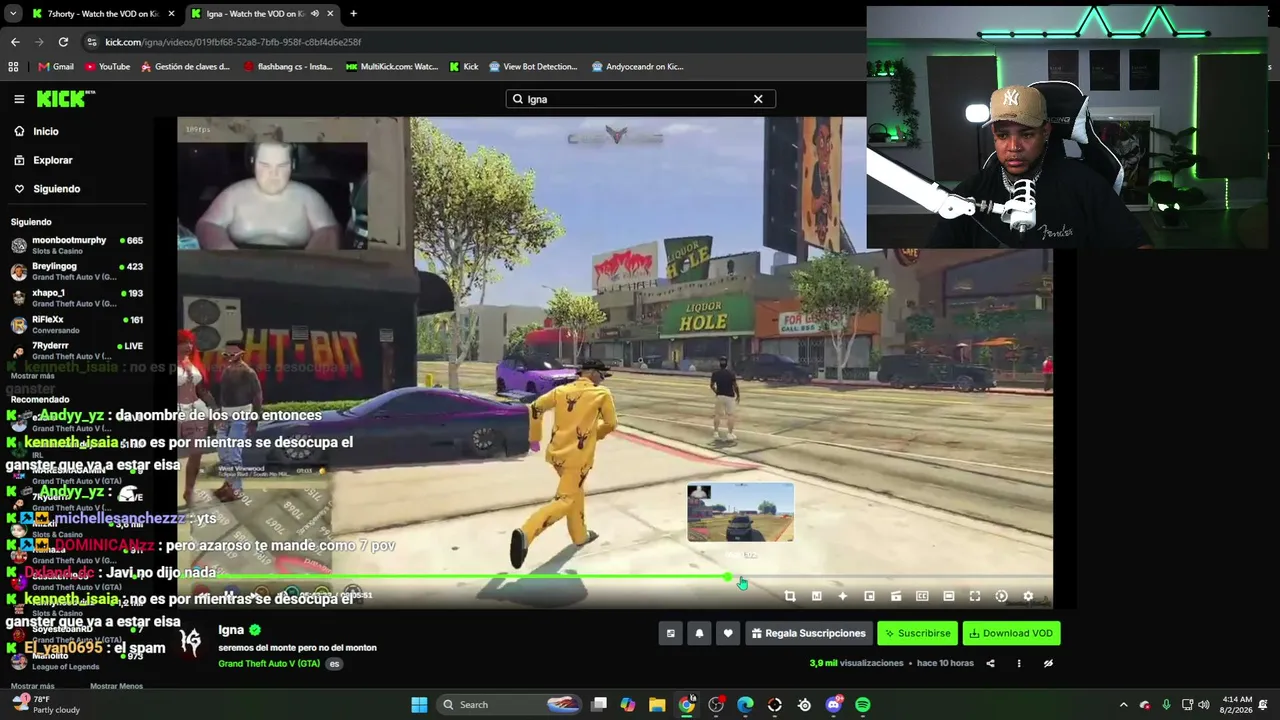This screenshot has height=720, width=1280.
Task: Open the Gmail bookmark
Action: click(56, 67)
